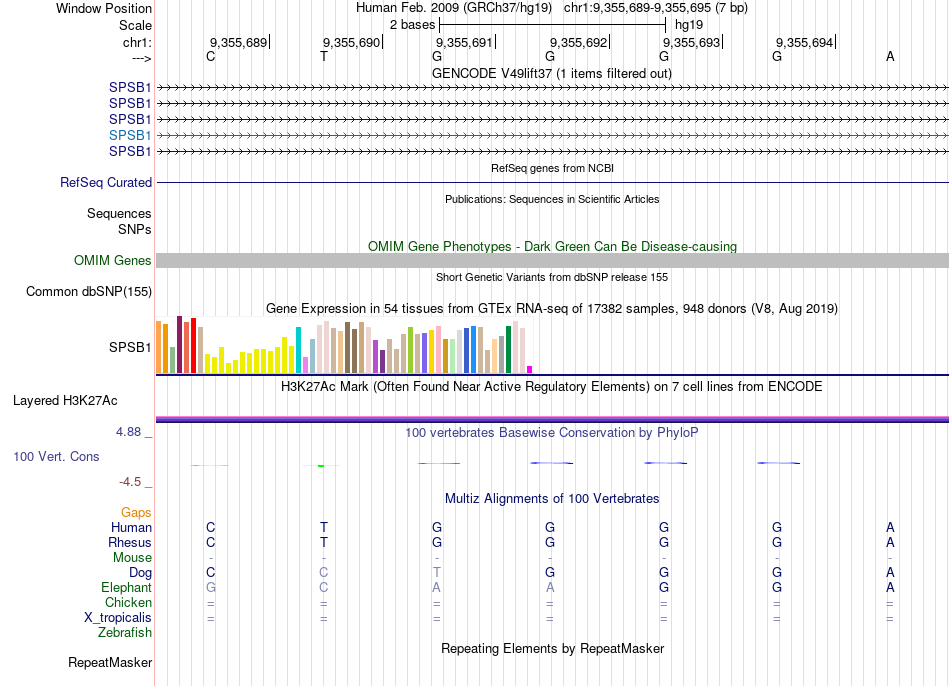Click the H3K27Ac Mark track title
The image size is (950, 686).
click(x=552, y=387)
